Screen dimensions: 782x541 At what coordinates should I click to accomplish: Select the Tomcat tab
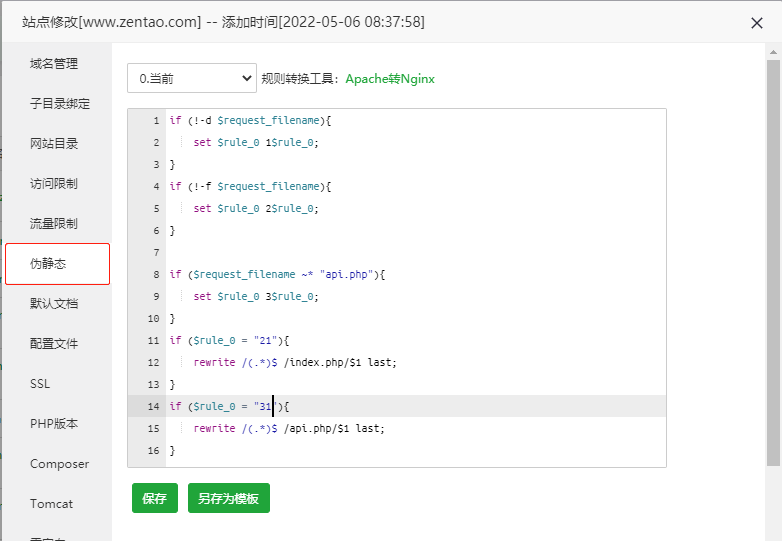click(x=51, y=504)
